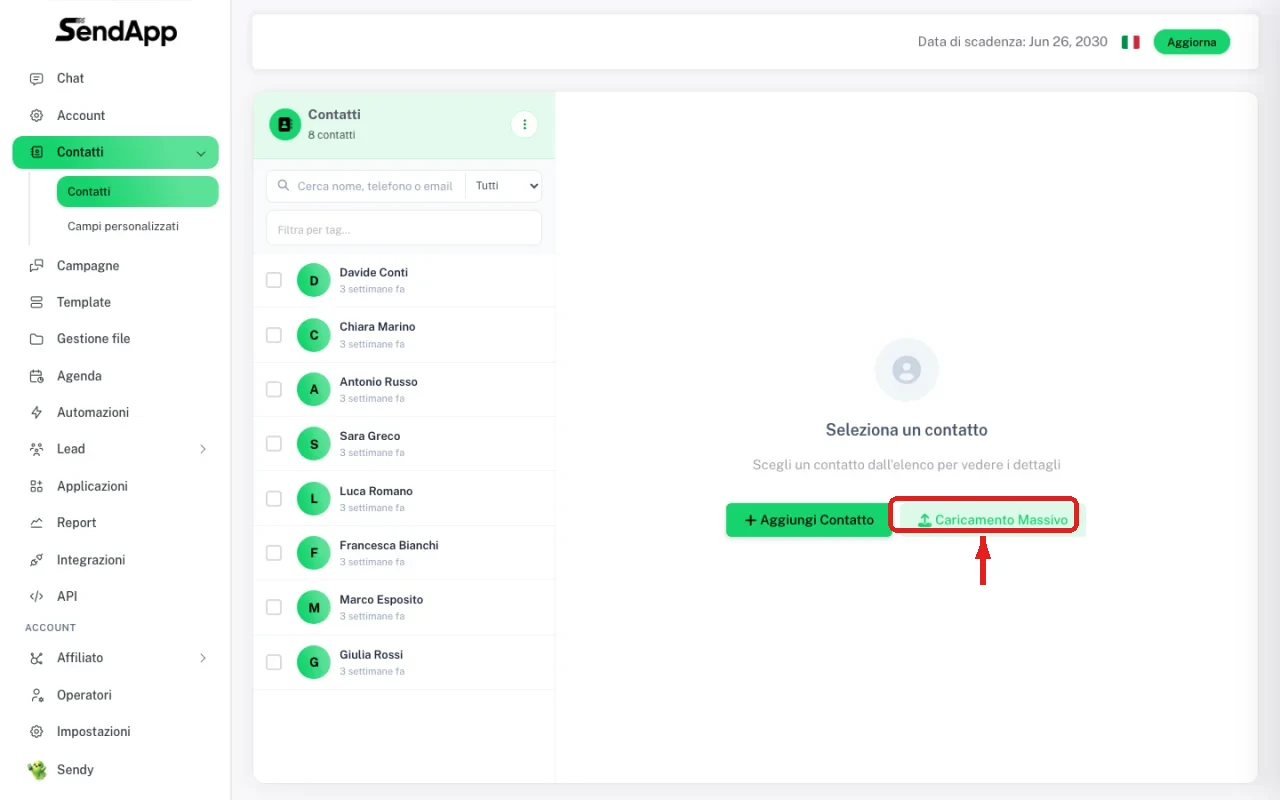Select the Sara Greco contact name
This screenshot has width=1280, height=800.
370,436
